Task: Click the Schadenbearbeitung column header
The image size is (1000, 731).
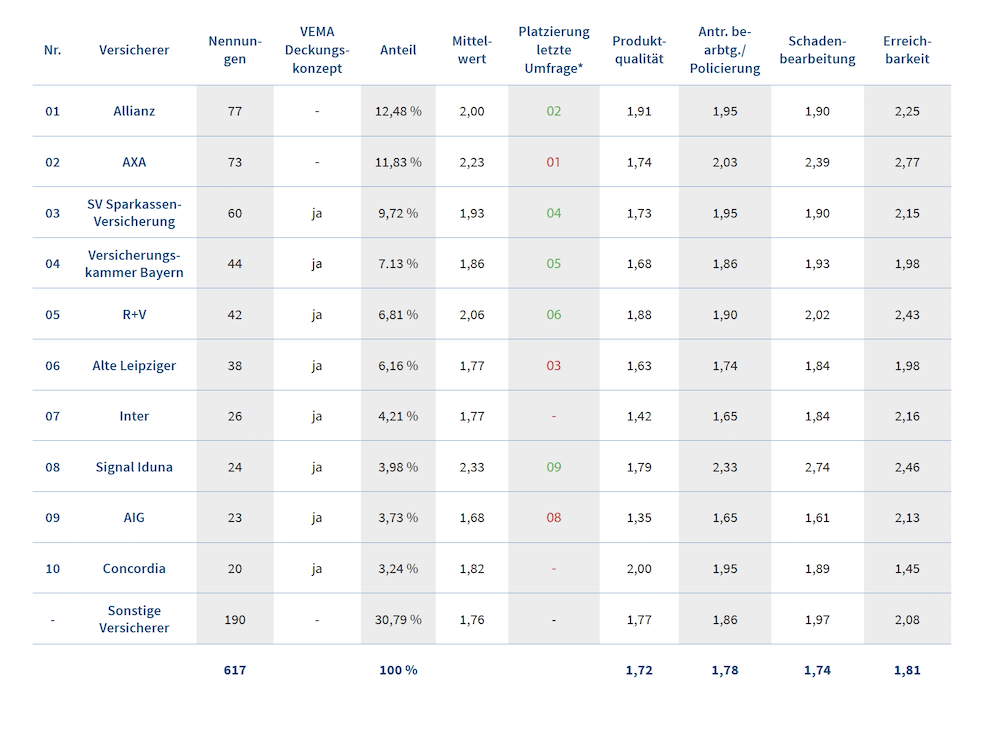Action: point(817,50)
